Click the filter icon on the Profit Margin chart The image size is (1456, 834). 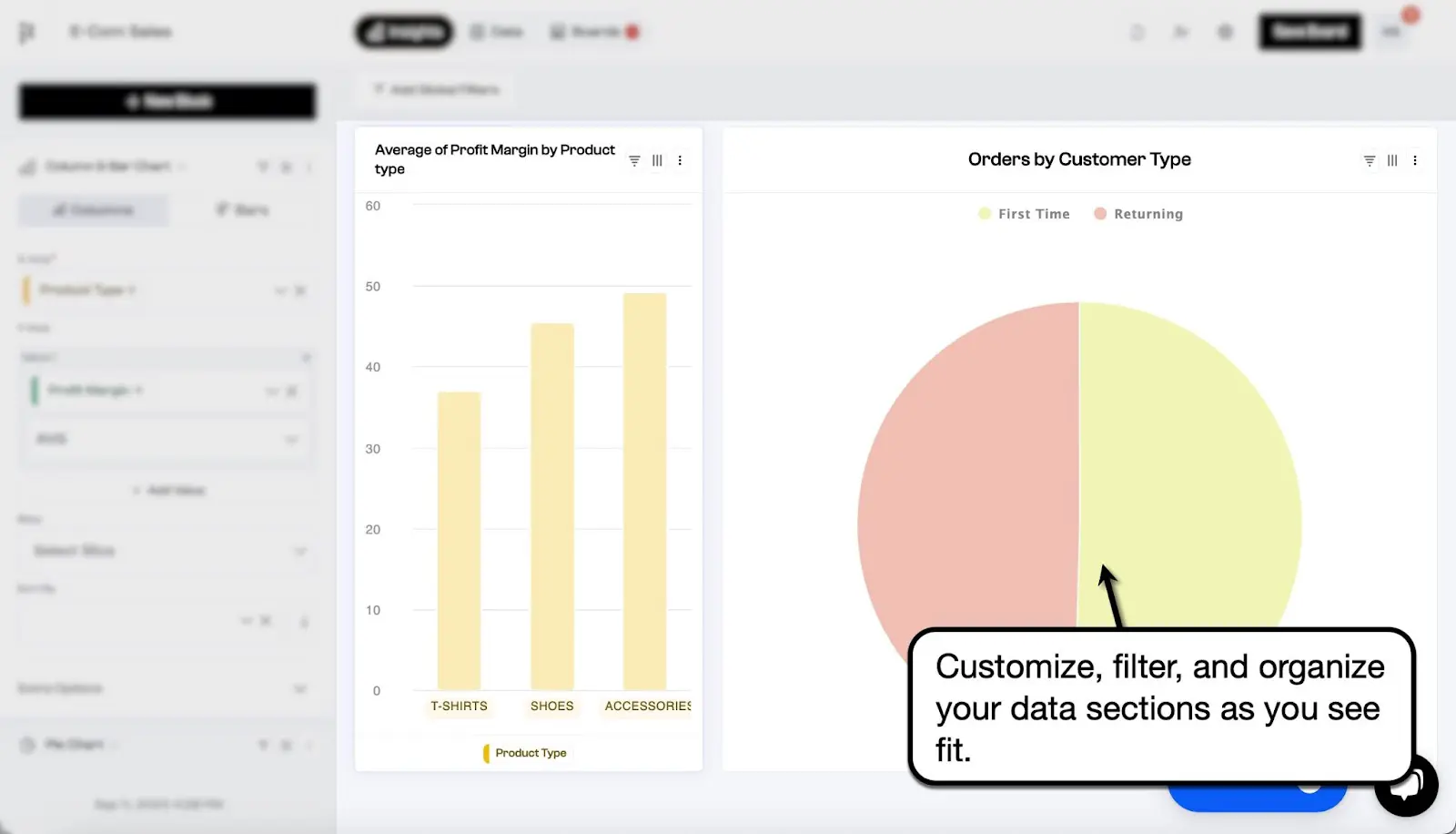point(633,160)
